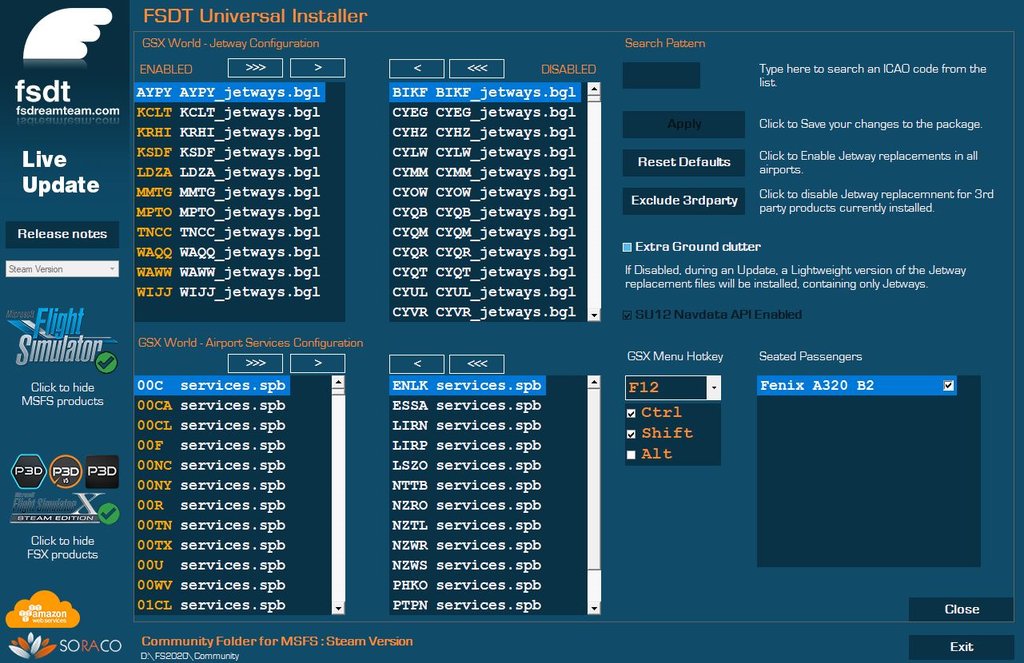
Task: Disable selected services file with > button
Action: (x=317, y=363)
